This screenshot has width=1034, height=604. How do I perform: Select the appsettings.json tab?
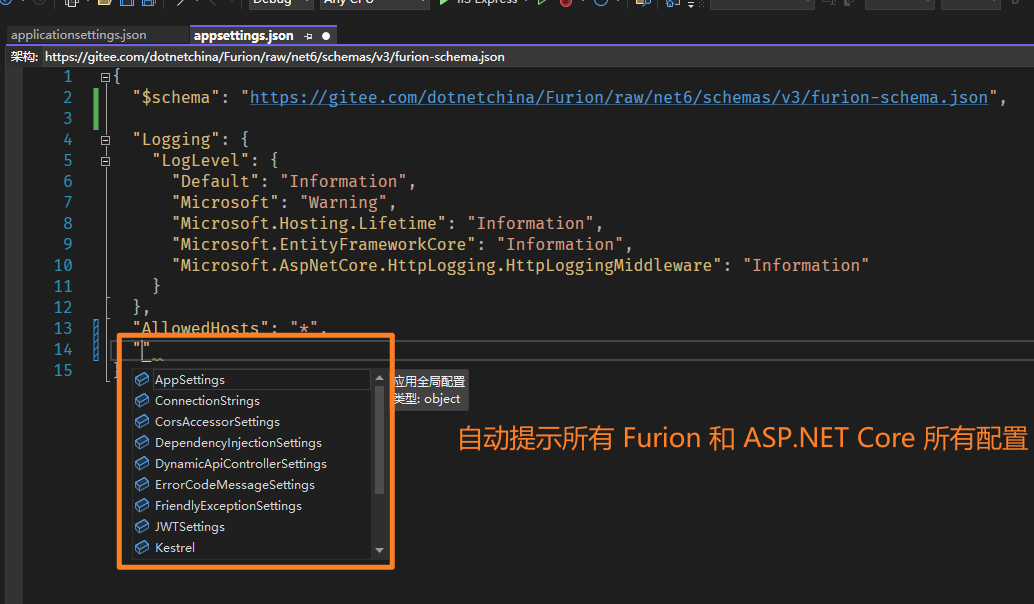click(243, 36)
